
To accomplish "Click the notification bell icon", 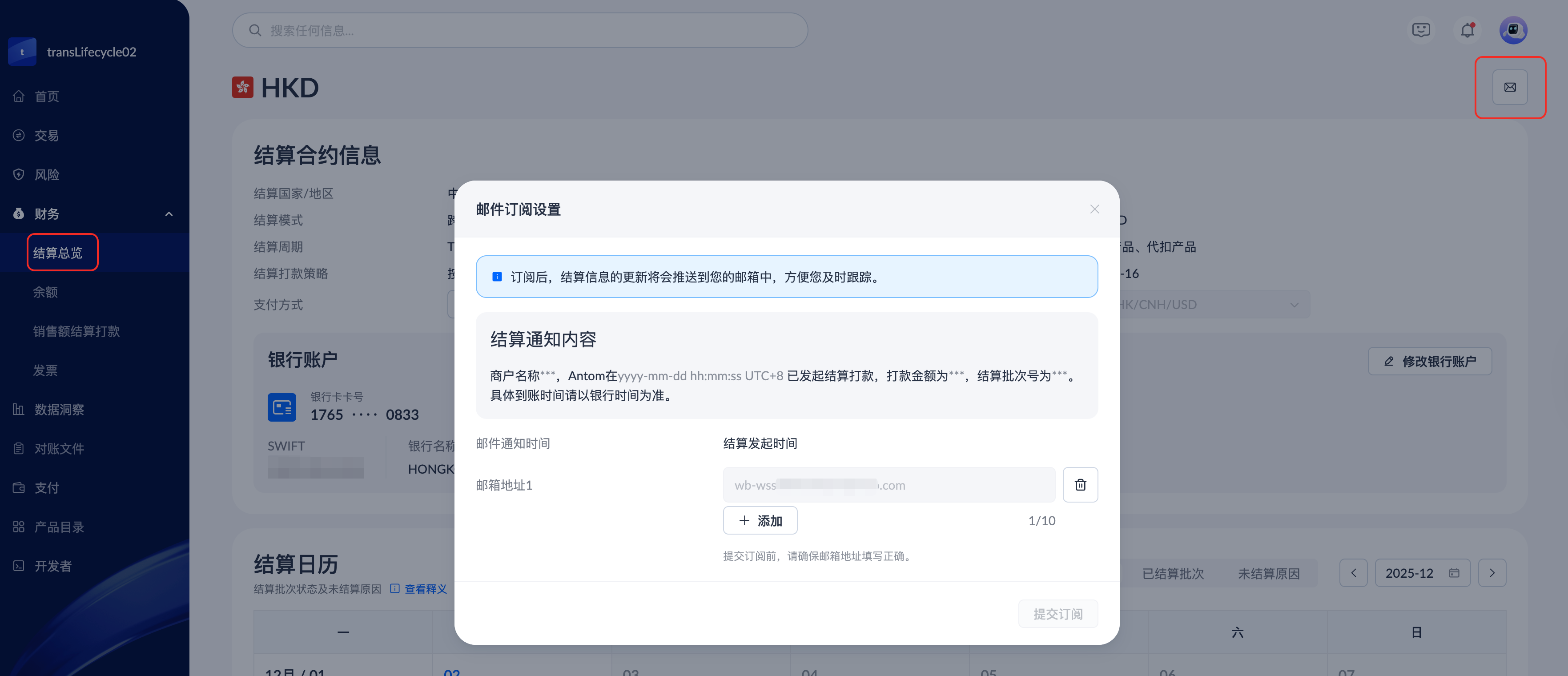I will (1467, 30).
